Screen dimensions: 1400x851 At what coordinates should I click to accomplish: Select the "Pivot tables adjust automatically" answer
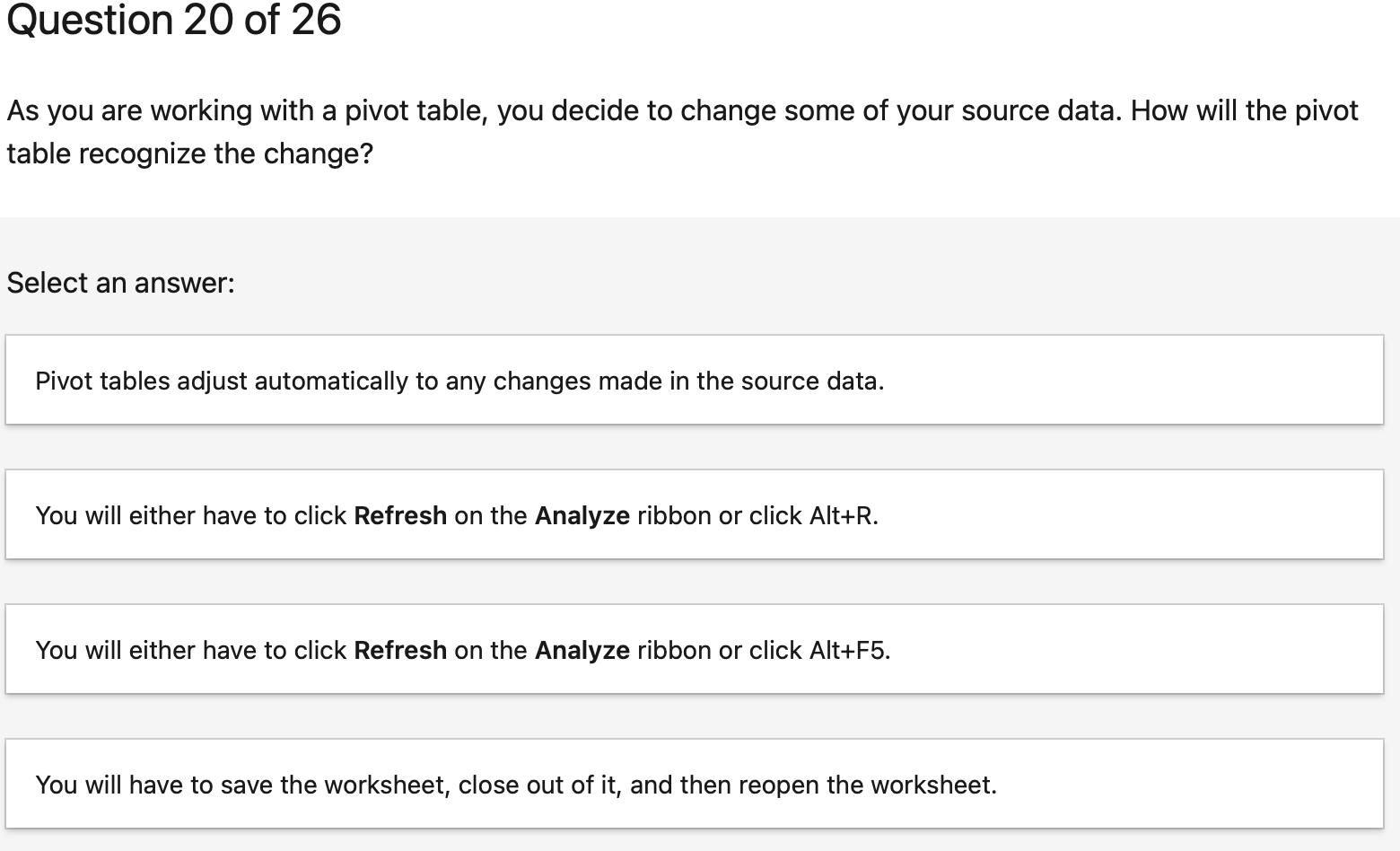point(693,381)
